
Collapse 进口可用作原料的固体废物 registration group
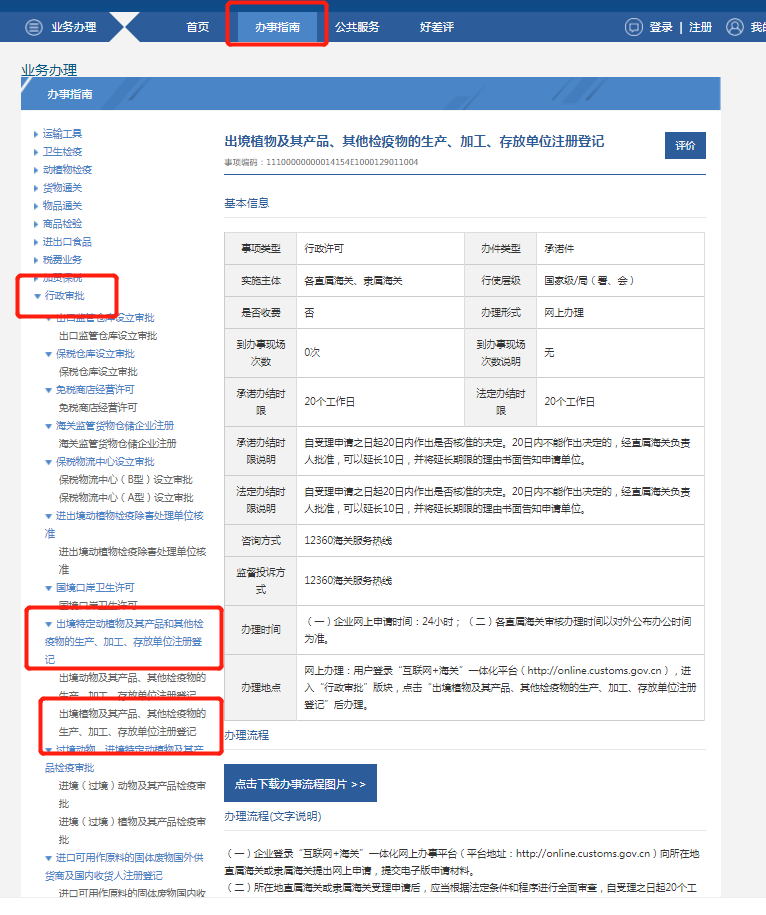click(x=48, y=858)
